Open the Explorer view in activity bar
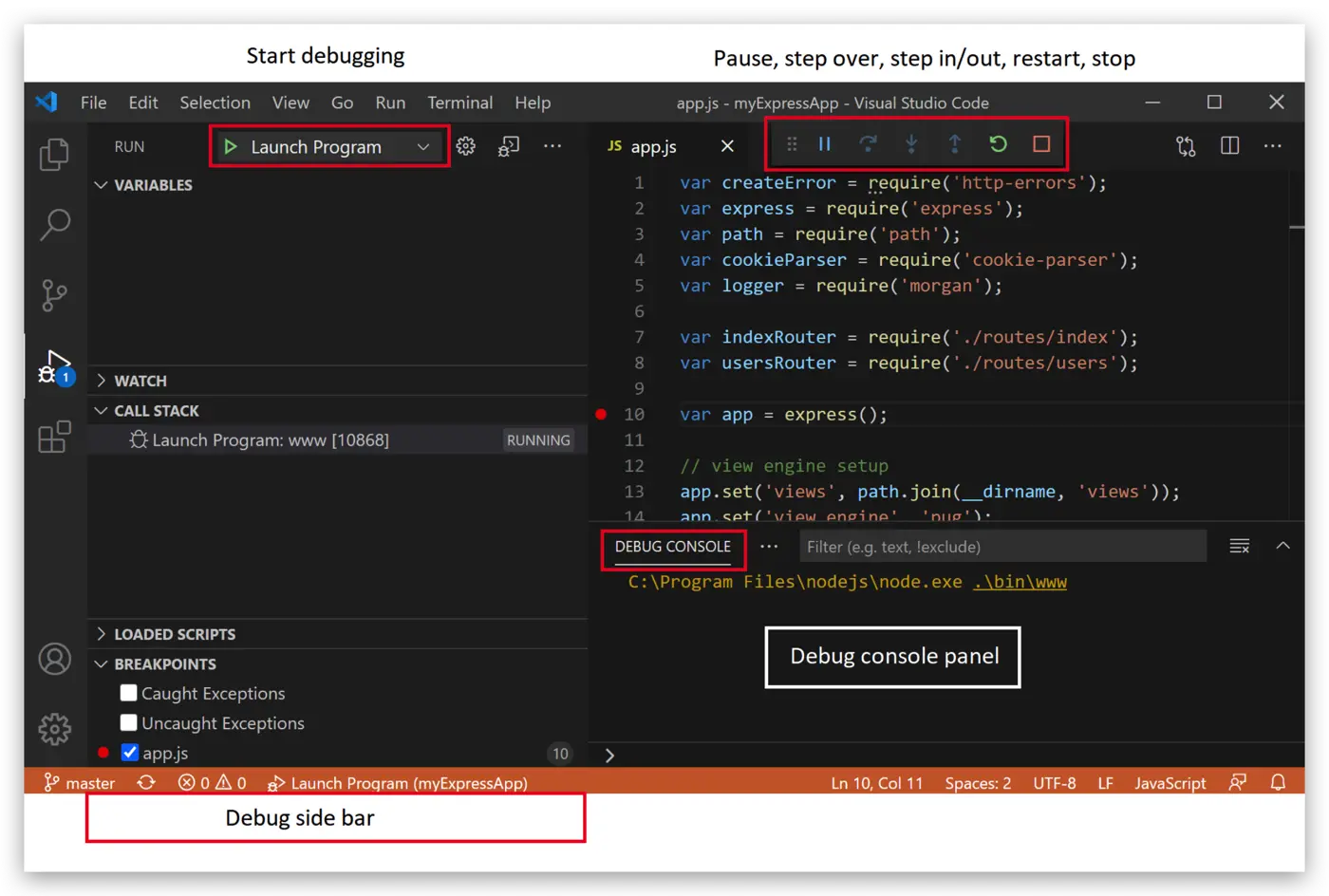The height and width of the screenshot is (896, 1329). coord(54,155)
